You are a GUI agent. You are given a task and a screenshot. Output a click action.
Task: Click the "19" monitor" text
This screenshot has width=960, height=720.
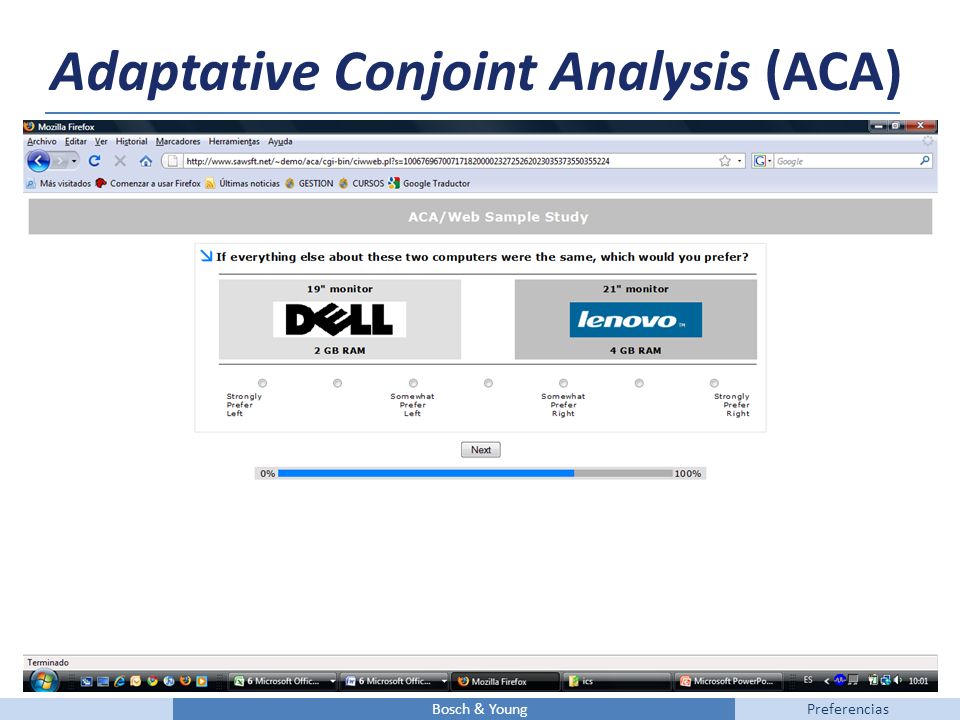click(x=340, y=289)
